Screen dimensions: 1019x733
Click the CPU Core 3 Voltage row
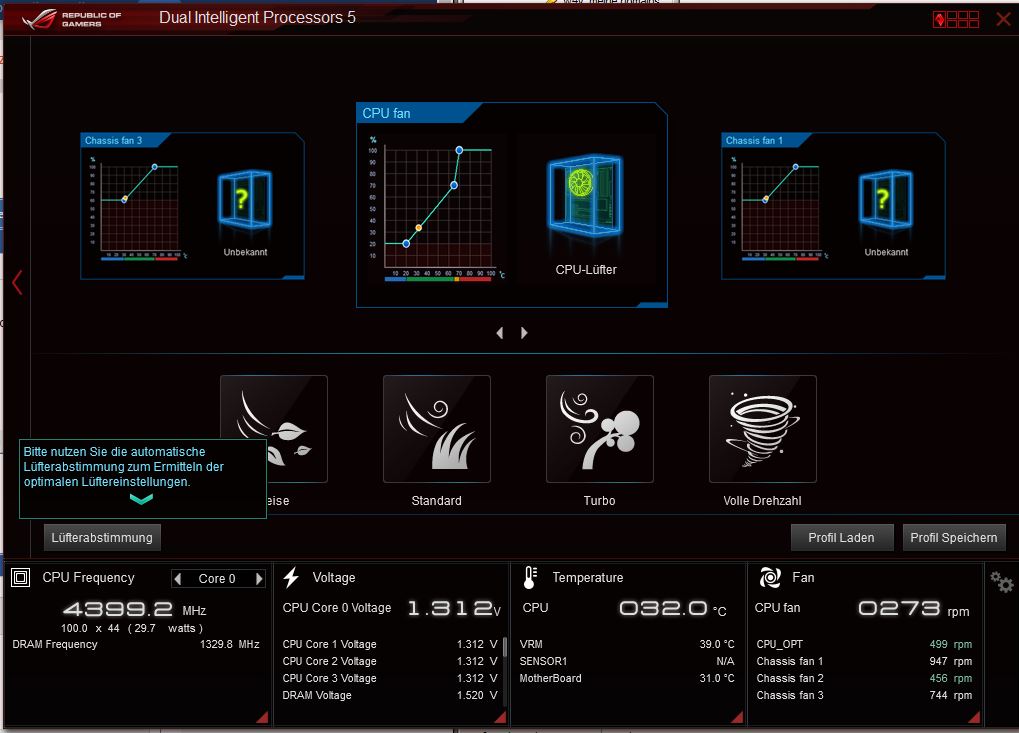(390, 678)
